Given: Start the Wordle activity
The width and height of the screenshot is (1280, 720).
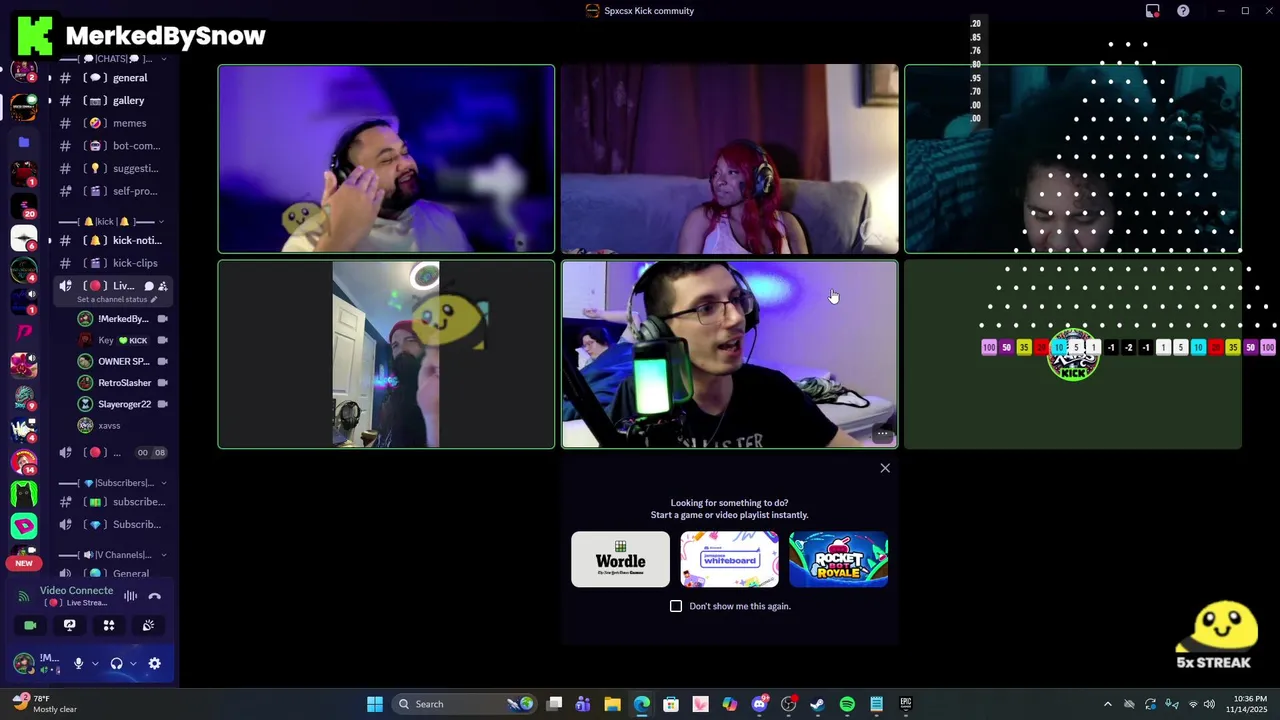Looking at the screenshot, I should point(620,559).
